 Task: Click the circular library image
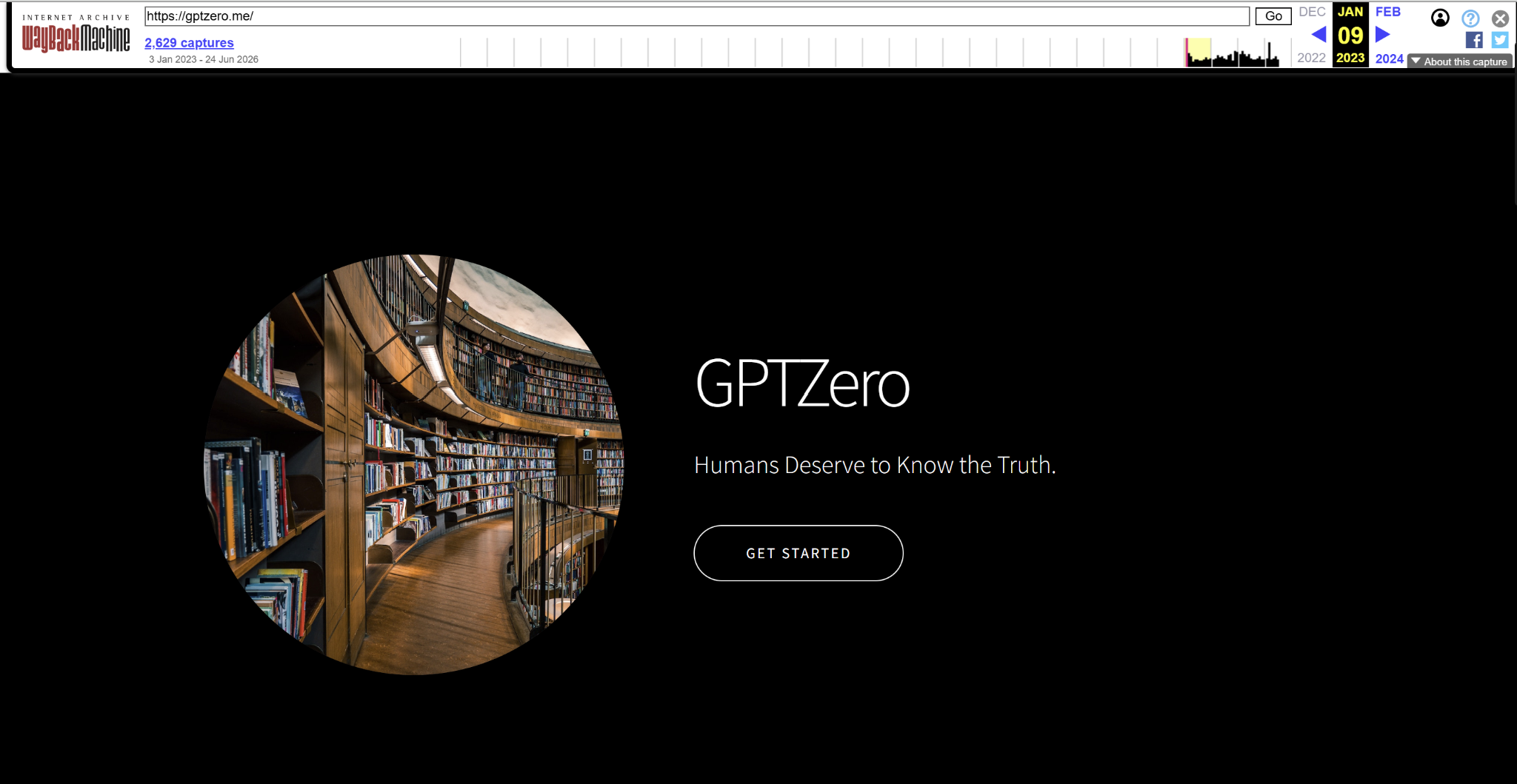click(414, 464)
